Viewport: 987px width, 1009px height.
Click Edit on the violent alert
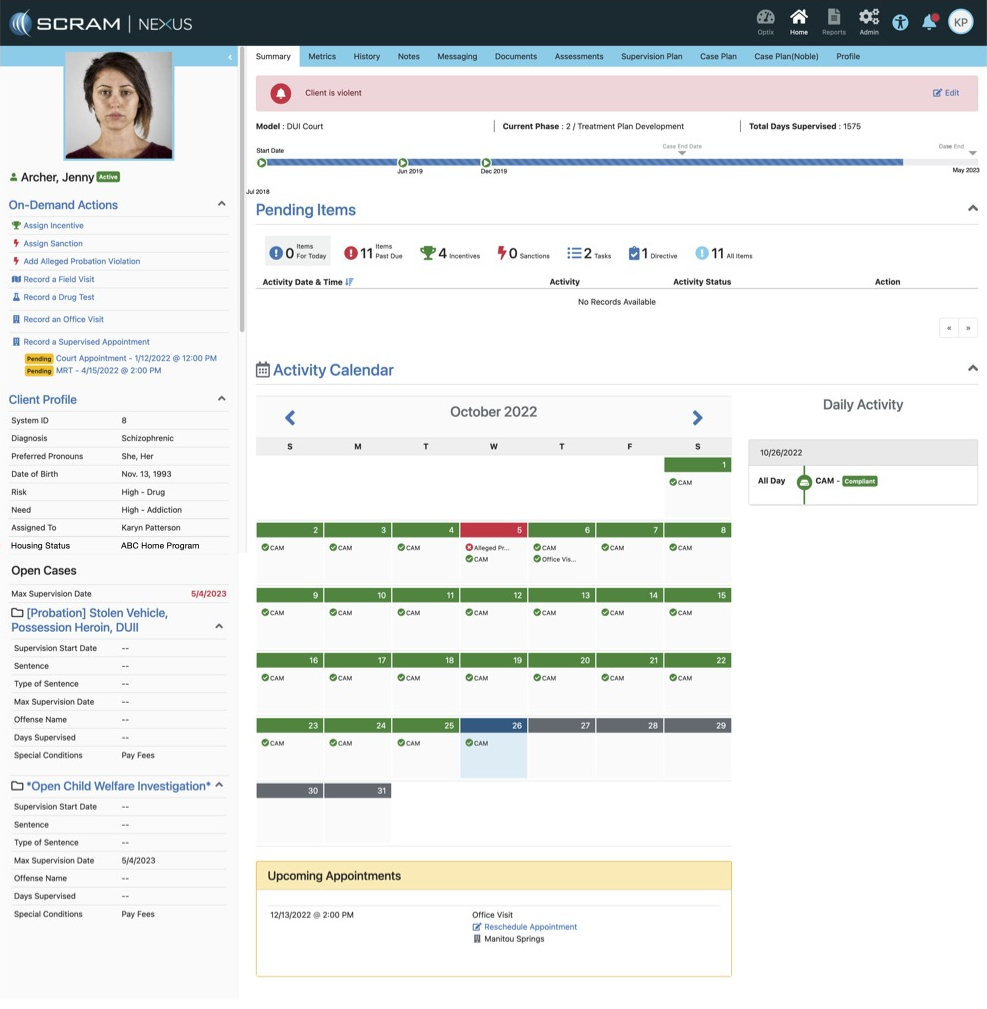pyautogui.click(x=945, y=93)
